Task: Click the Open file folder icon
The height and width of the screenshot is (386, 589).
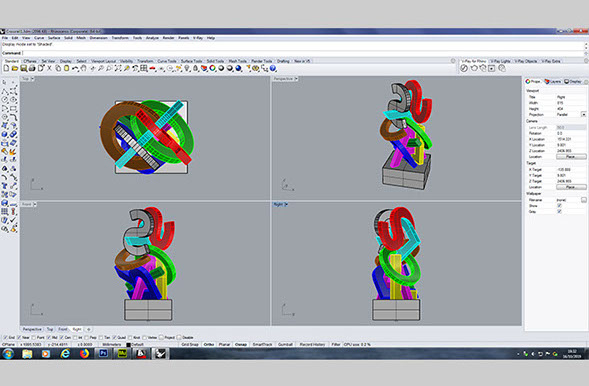Action: click(15, 68)
